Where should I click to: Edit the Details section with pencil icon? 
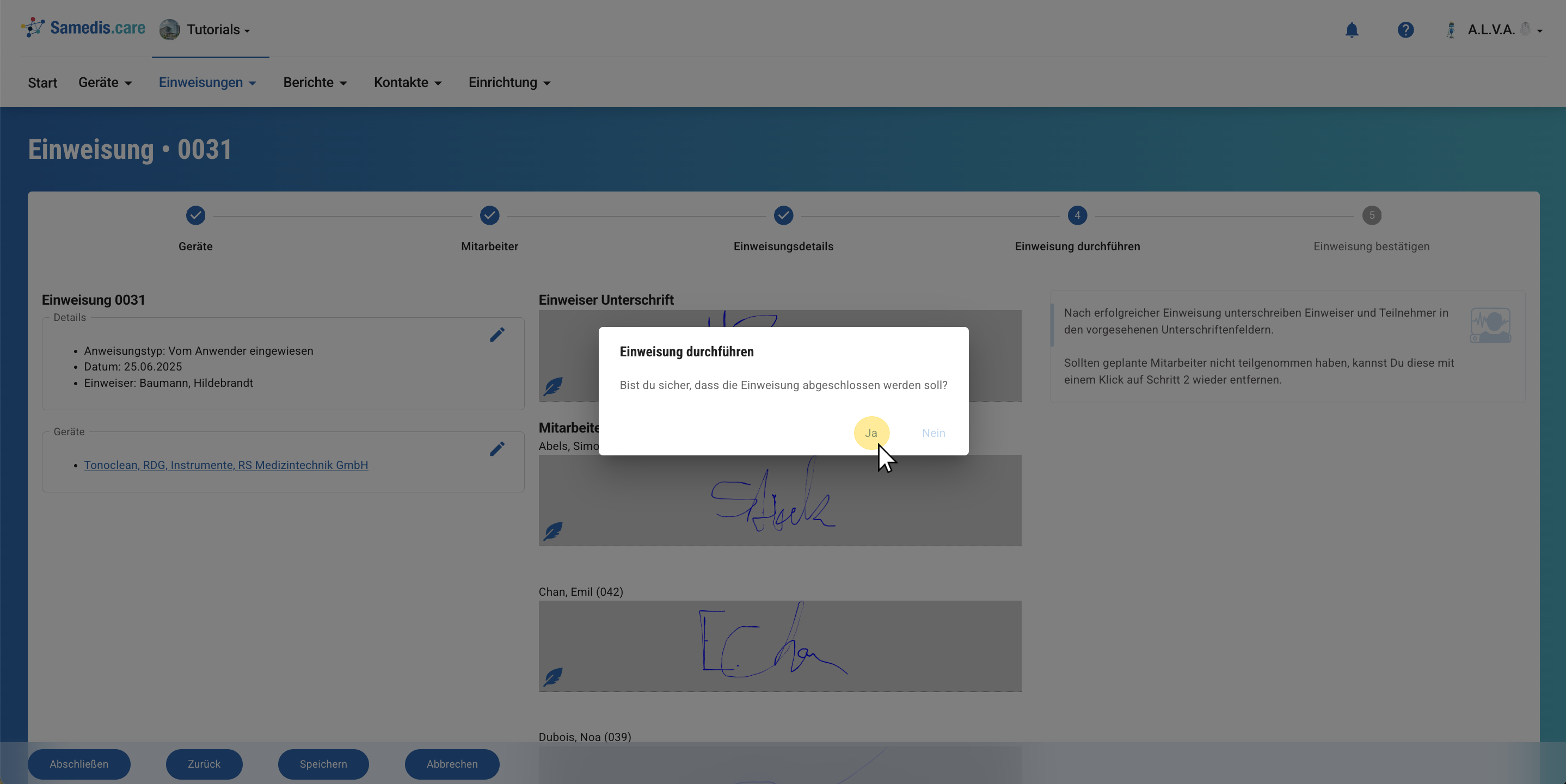coord(496,335)
